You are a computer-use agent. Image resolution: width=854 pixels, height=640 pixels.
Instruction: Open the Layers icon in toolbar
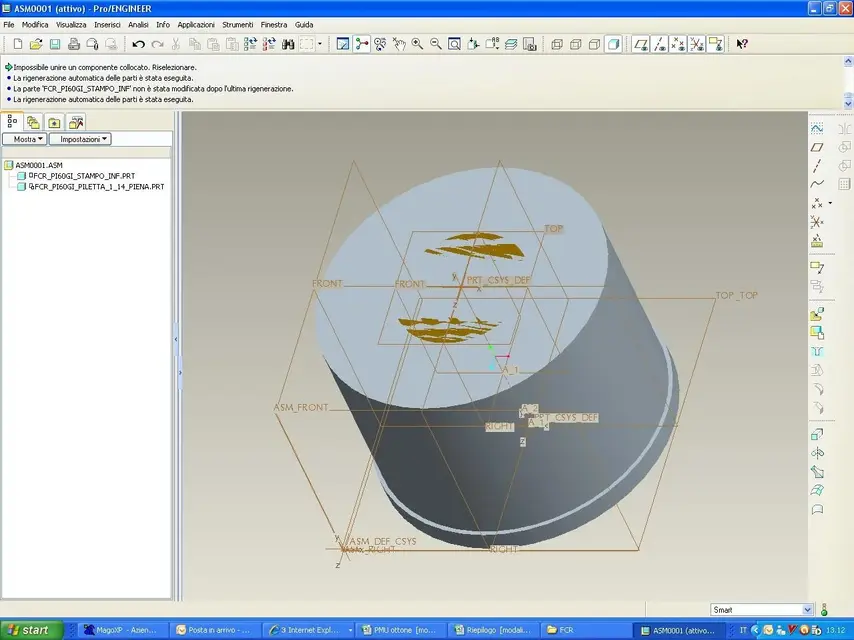coord(511,44)
